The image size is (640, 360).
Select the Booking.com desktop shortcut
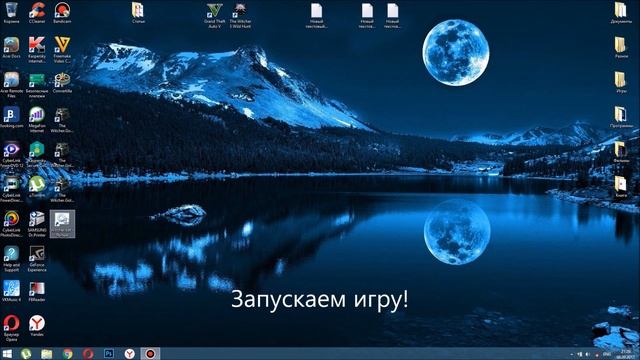click(x=11, y=118)
